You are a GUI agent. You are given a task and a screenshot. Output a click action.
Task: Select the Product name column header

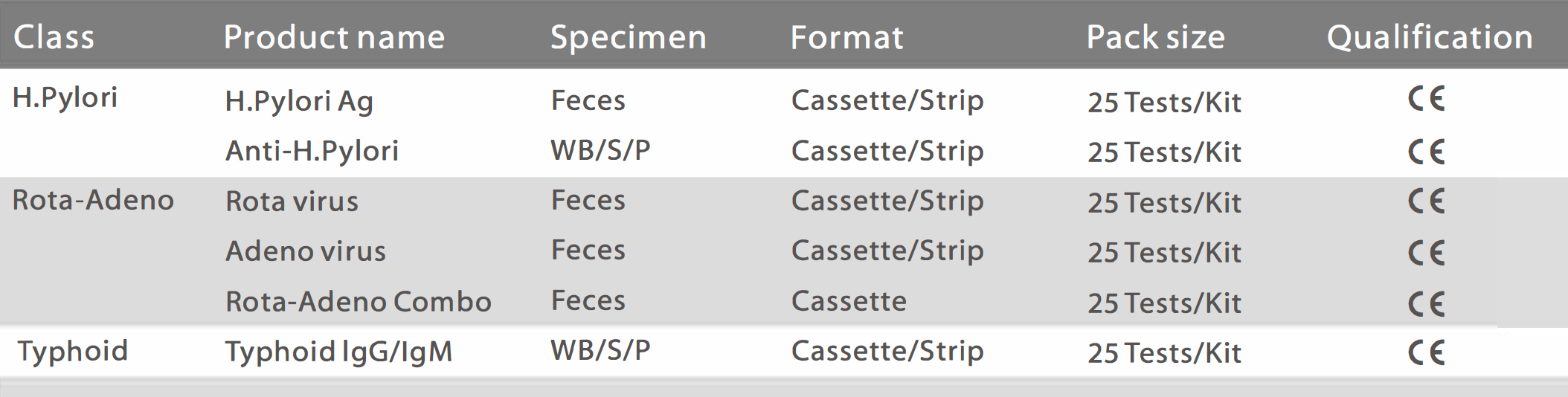click(x=334, y=37)
